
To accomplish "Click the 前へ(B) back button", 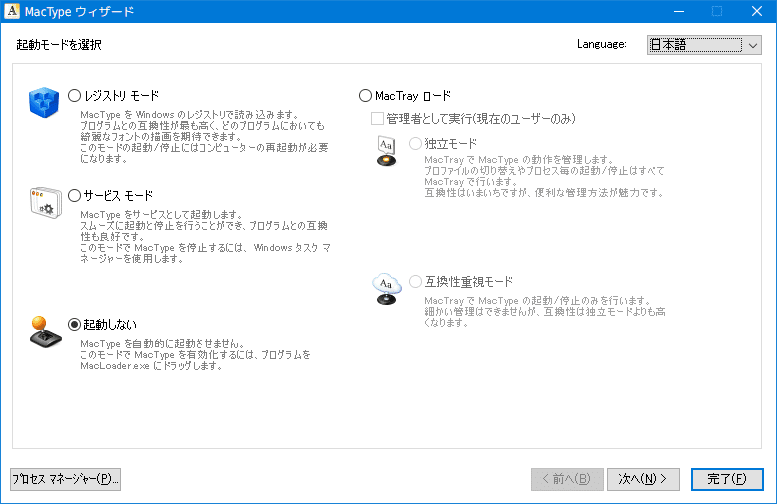I will tap(567, 479).
